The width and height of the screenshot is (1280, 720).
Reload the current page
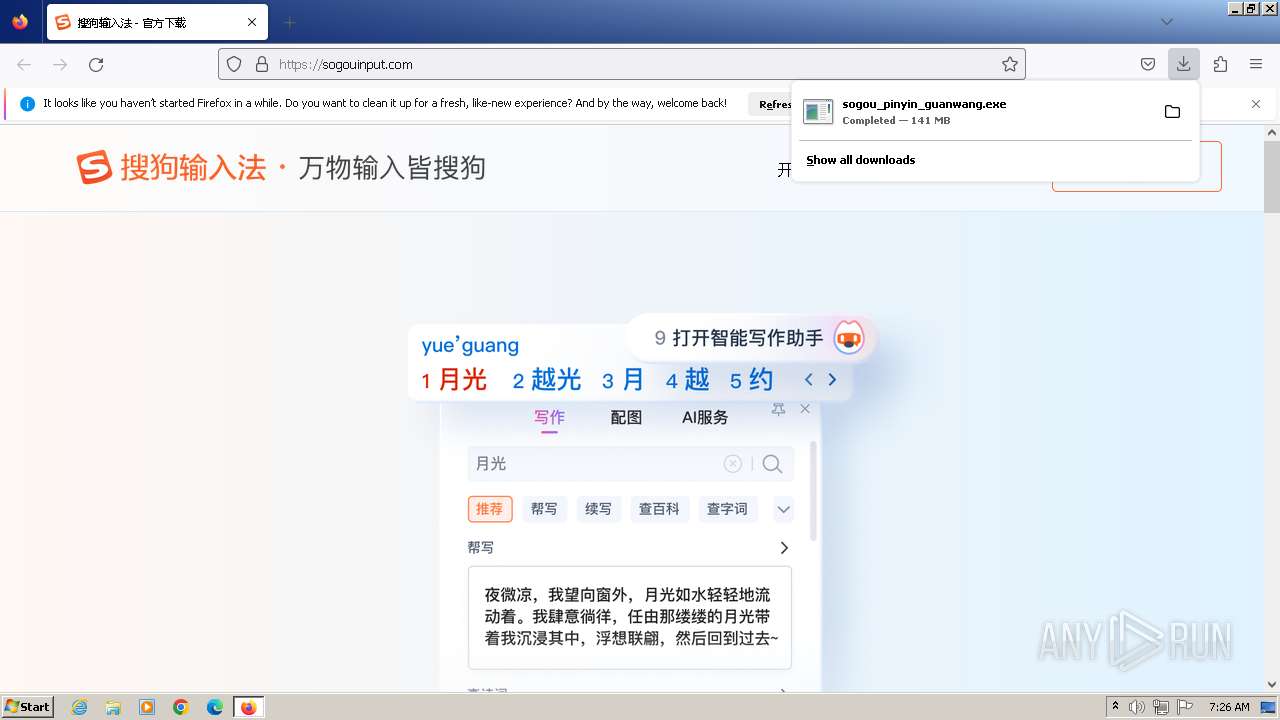coord(96,64)
